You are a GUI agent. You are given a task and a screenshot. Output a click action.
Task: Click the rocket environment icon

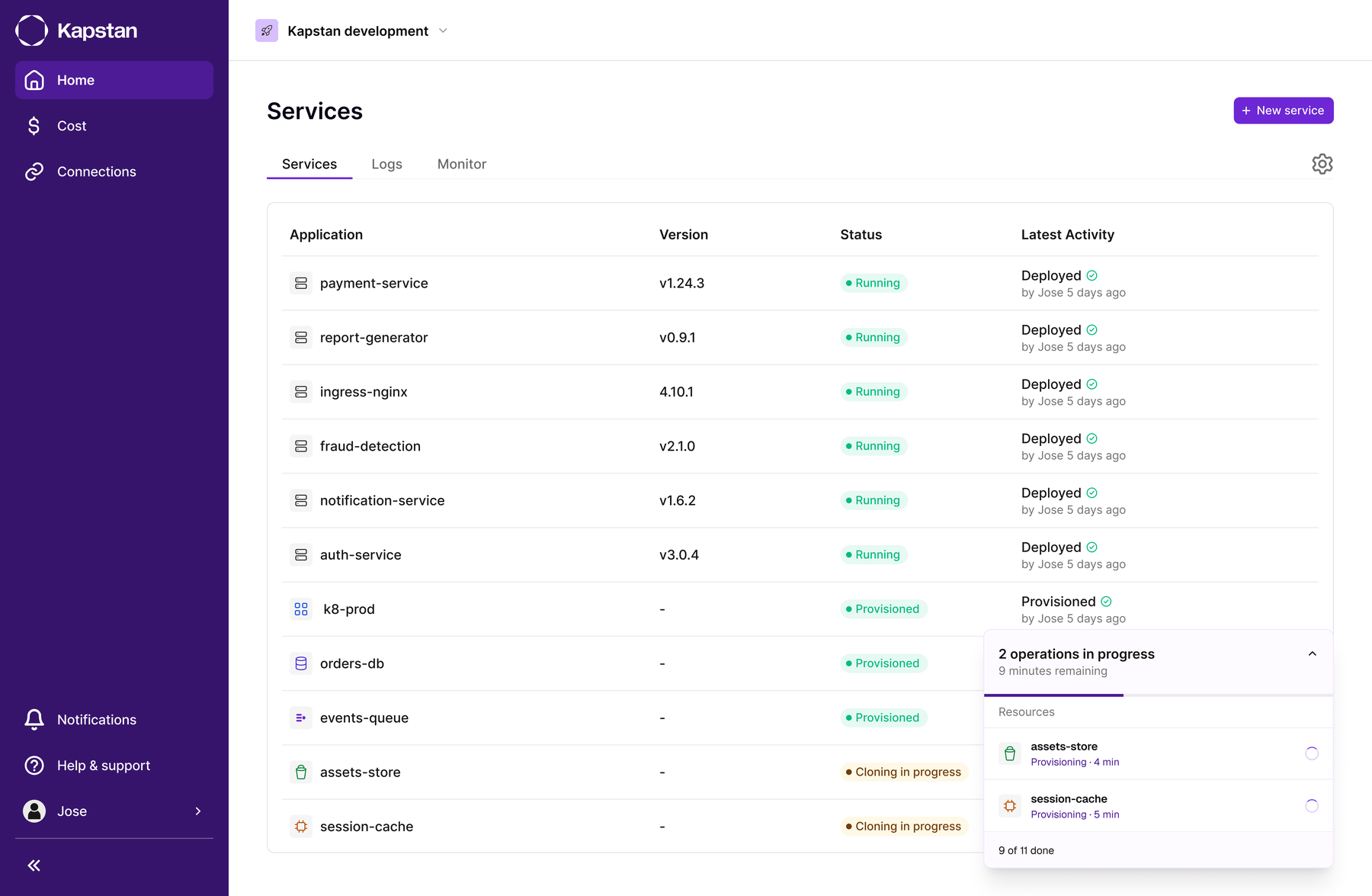point(267,31)
